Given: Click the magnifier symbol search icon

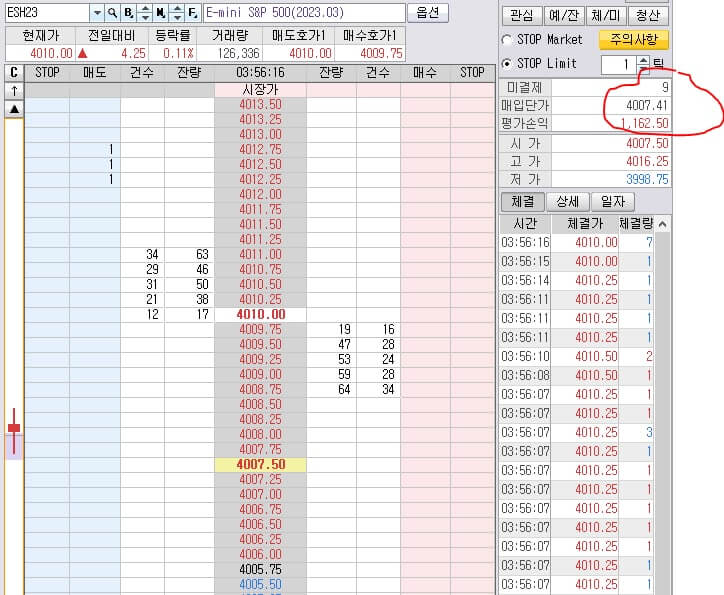Looking at the screenshot, I should (x=112, y=13).
